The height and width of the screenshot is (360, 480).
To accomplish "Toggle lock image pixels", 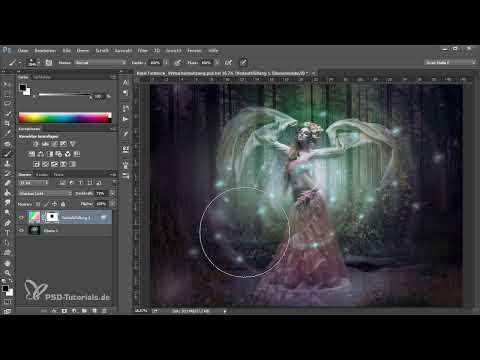I will (46, 204).
